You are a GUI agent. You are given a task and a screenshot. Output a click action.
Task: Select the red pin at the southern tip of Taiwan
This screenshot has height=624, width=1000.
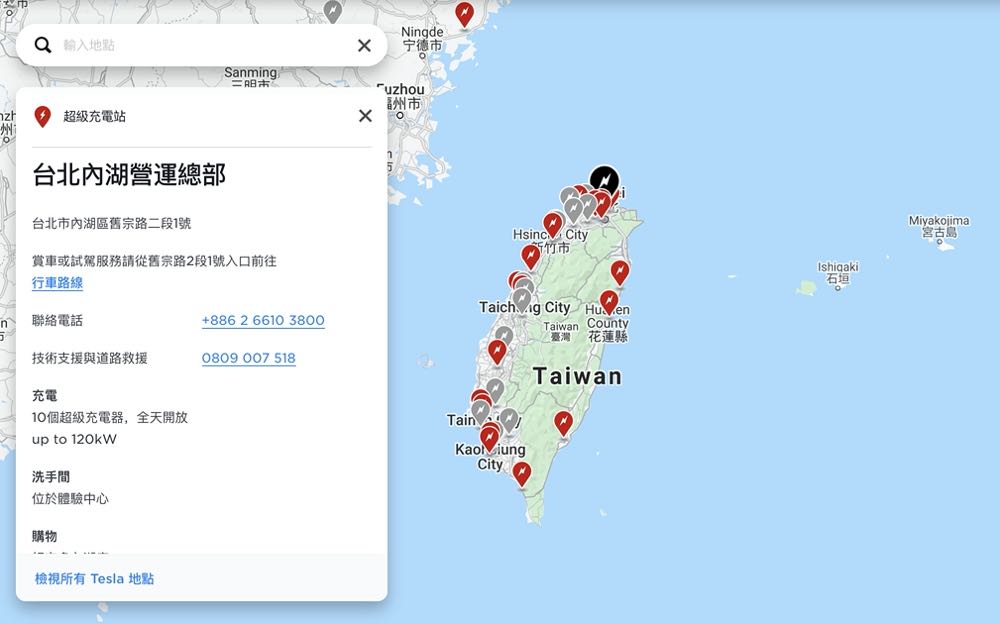click(x=522, y=473)
